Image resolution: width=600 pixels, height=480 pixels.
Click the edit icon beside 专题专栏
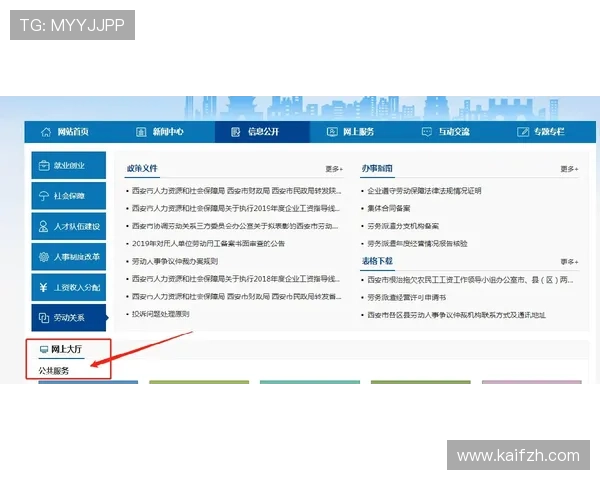click(x=523, y=132)
